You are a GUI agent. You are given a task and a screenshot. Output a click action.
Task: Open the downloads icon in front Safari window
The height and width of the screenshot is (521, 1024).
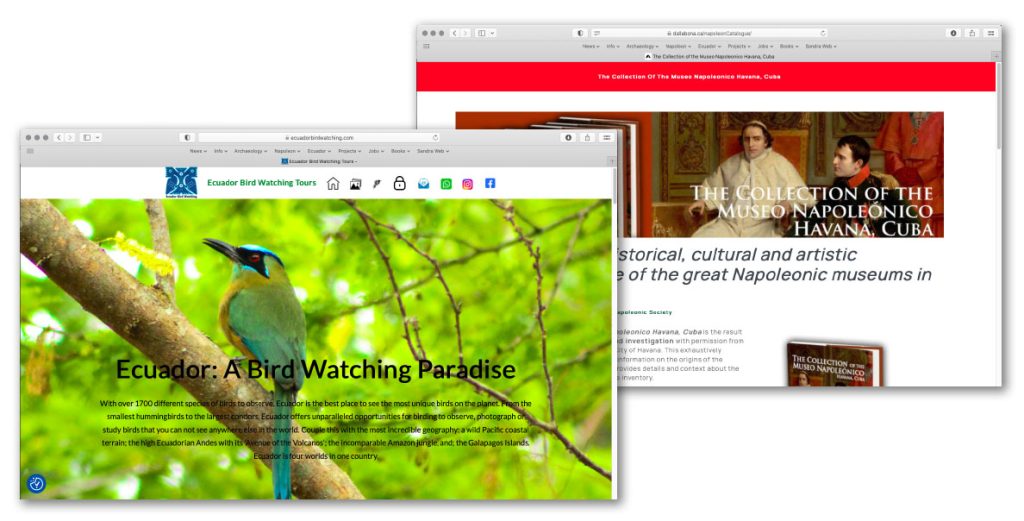(x=568, y=138)
